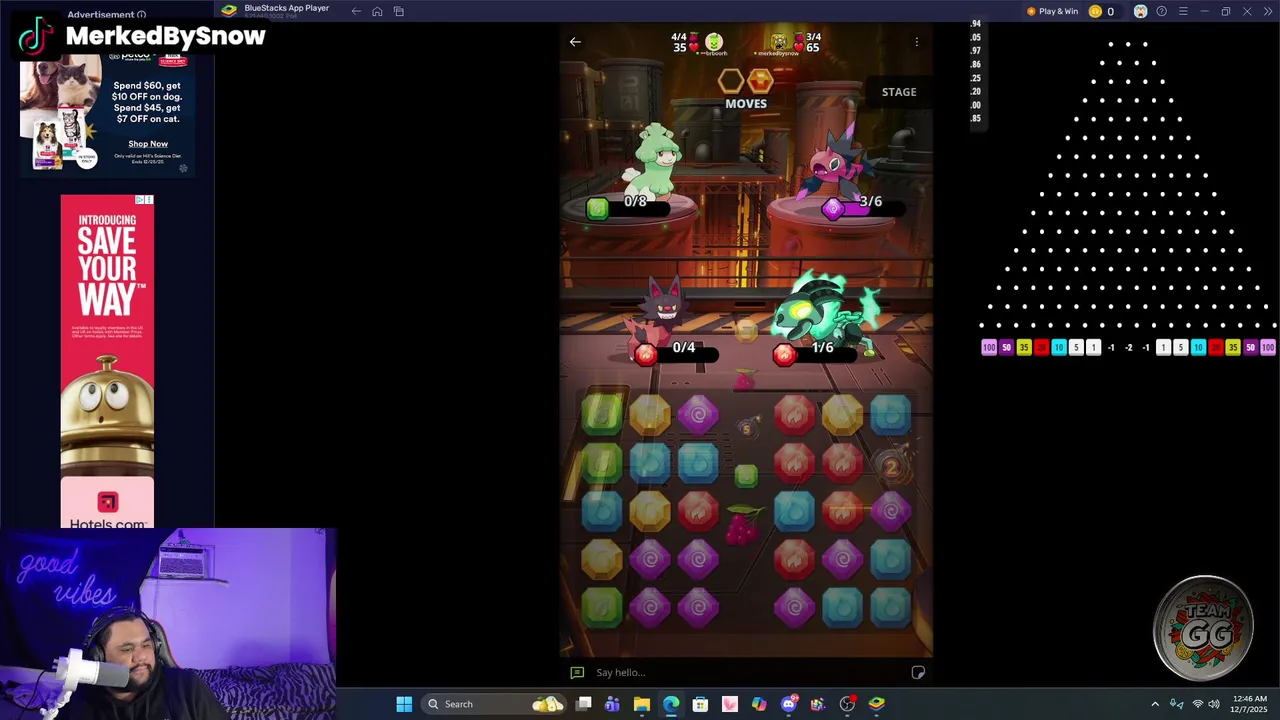Click the -2 plinko slot
The height and width of the screenshot is (720, 1280).
click(1129, 348)
